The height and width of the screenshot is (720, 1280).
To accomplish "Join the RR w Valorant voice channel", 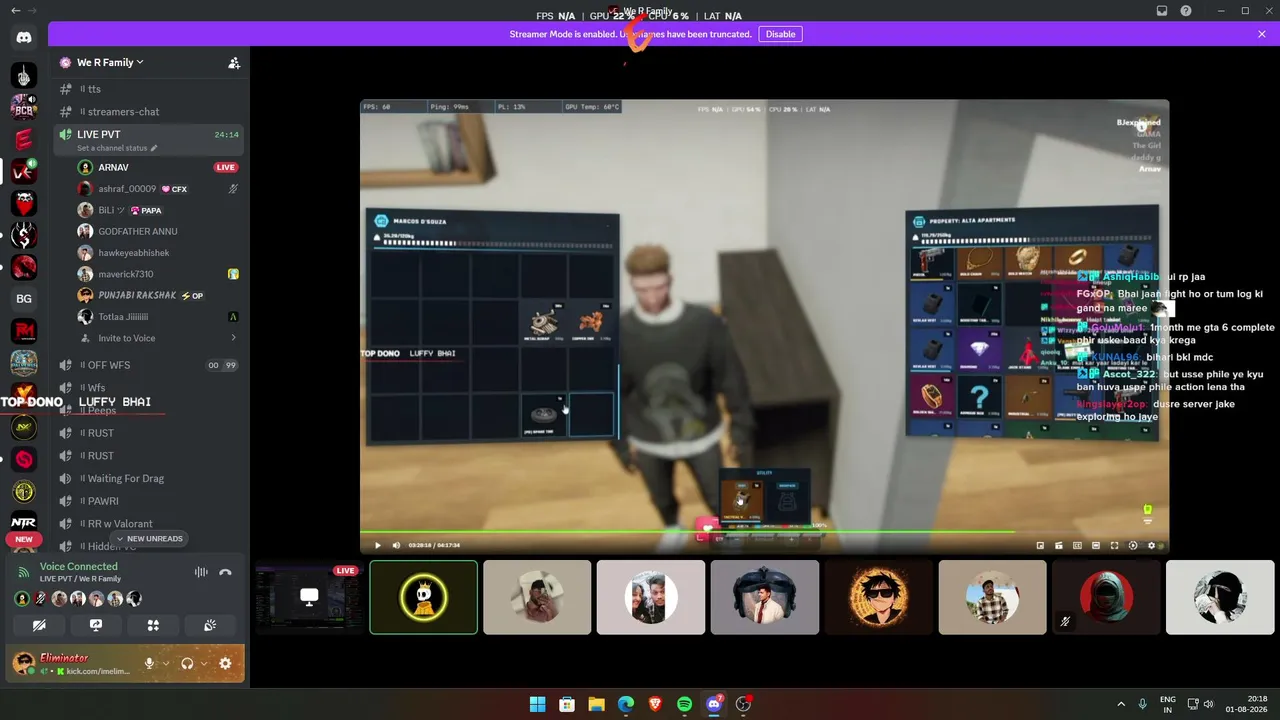I will click(x=150, y=524).
